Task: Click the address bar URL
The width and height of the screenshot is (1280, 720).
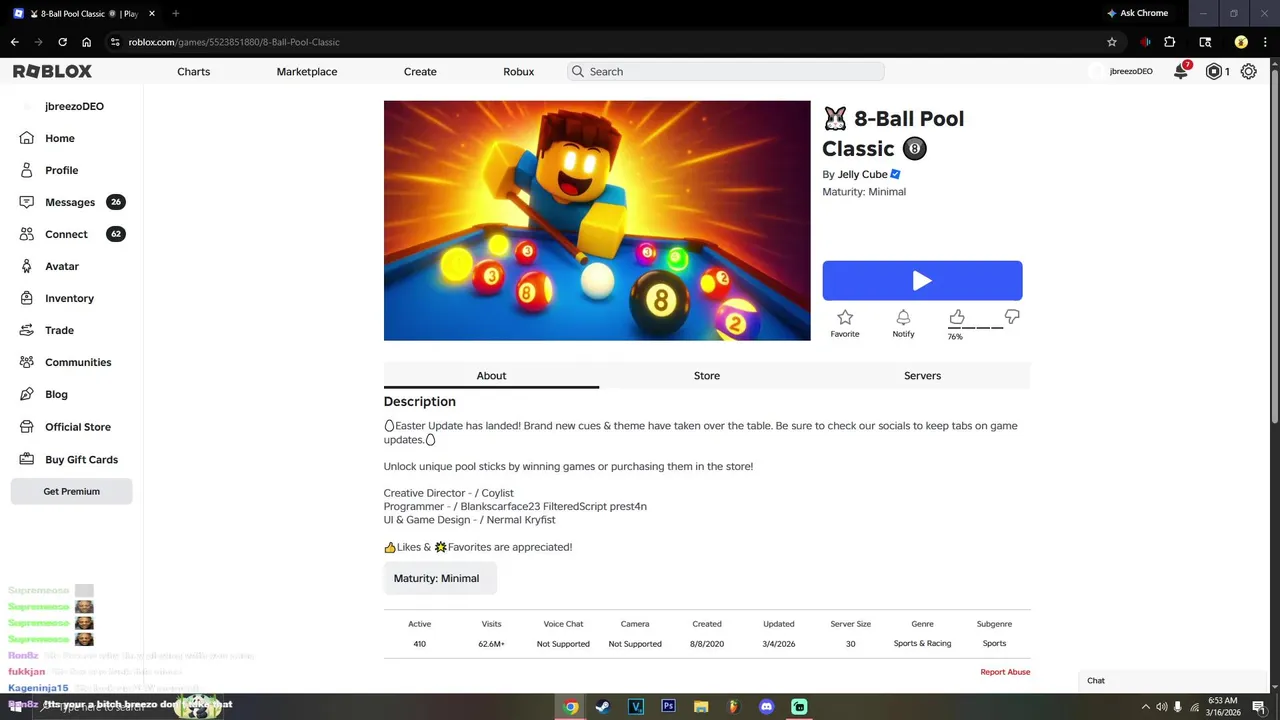Action: [x=234, y=42]
